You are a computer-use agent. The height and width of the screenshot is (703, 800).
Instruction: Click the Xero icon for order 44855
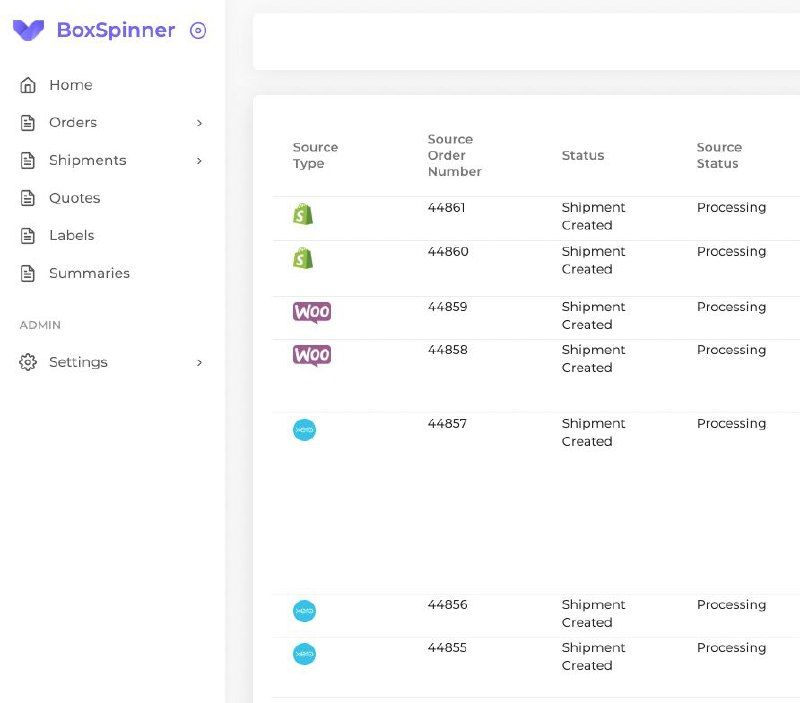(305, 654)
